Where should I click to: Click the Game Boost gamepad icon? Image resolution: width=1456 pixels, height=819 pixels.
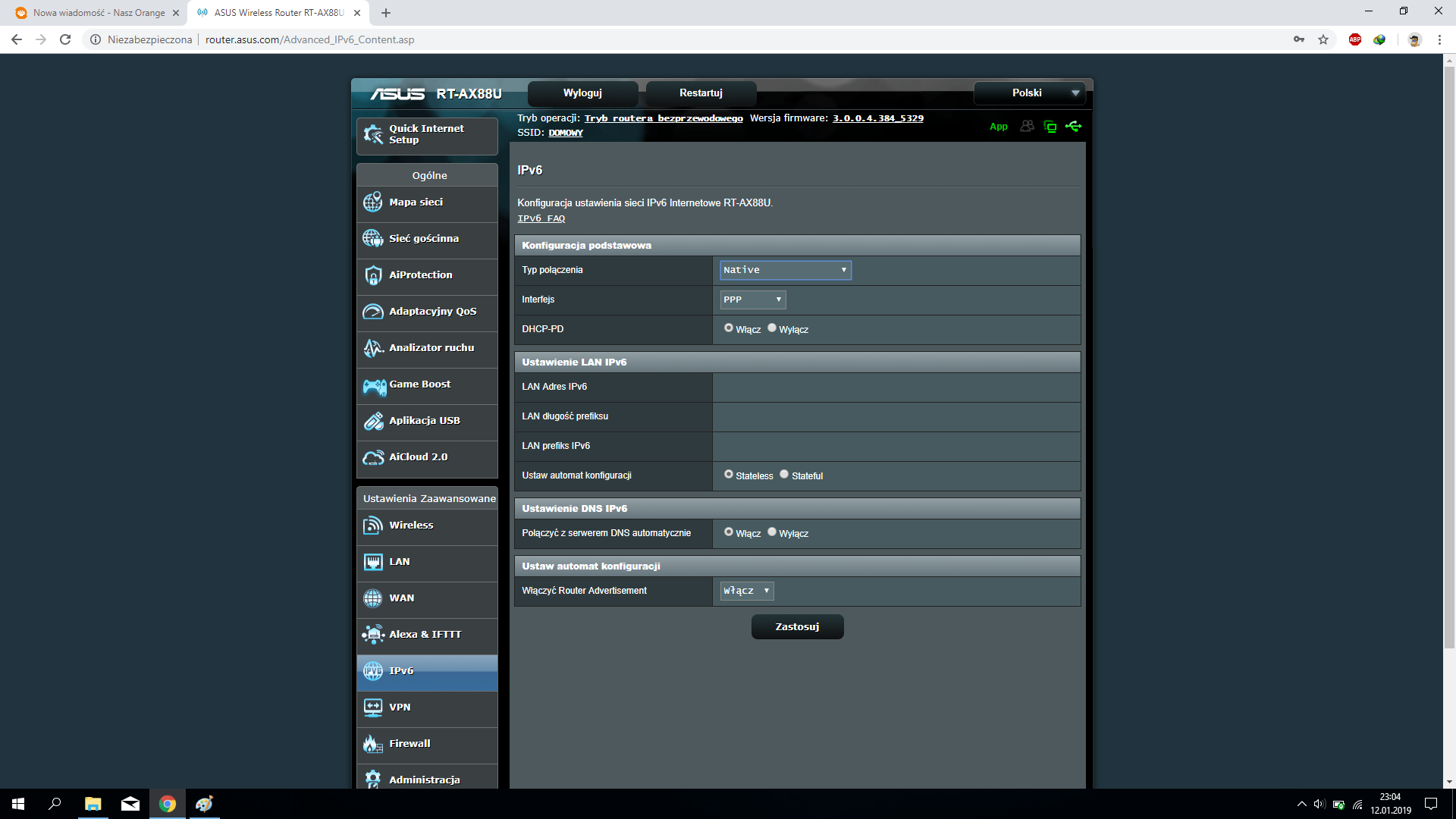point(374,386)
